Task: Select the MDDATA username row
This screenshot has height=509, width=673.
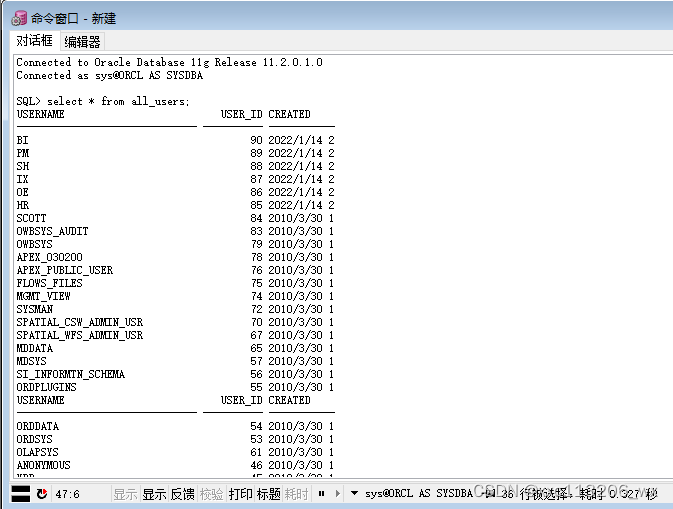Action: tap(35, 348)
